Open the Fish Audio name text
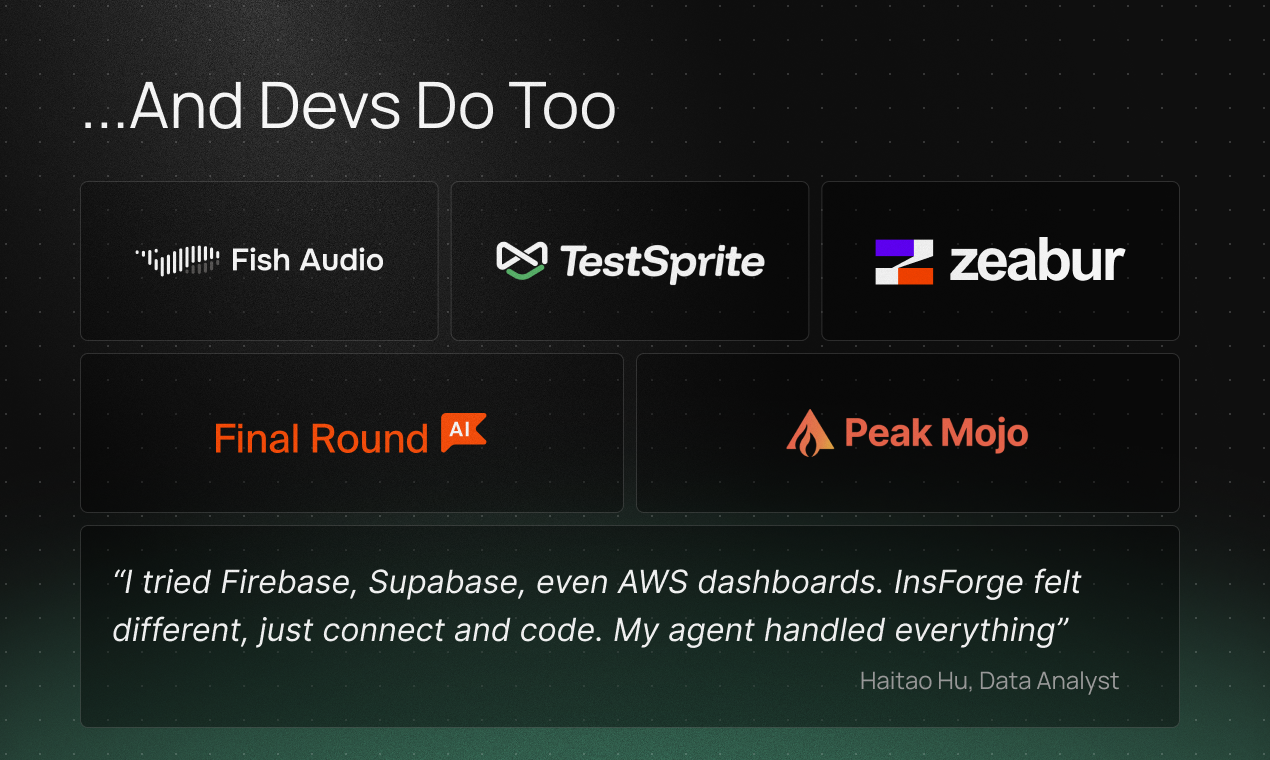This screenshot has width=1270, height=760. (x=307, y=261)
